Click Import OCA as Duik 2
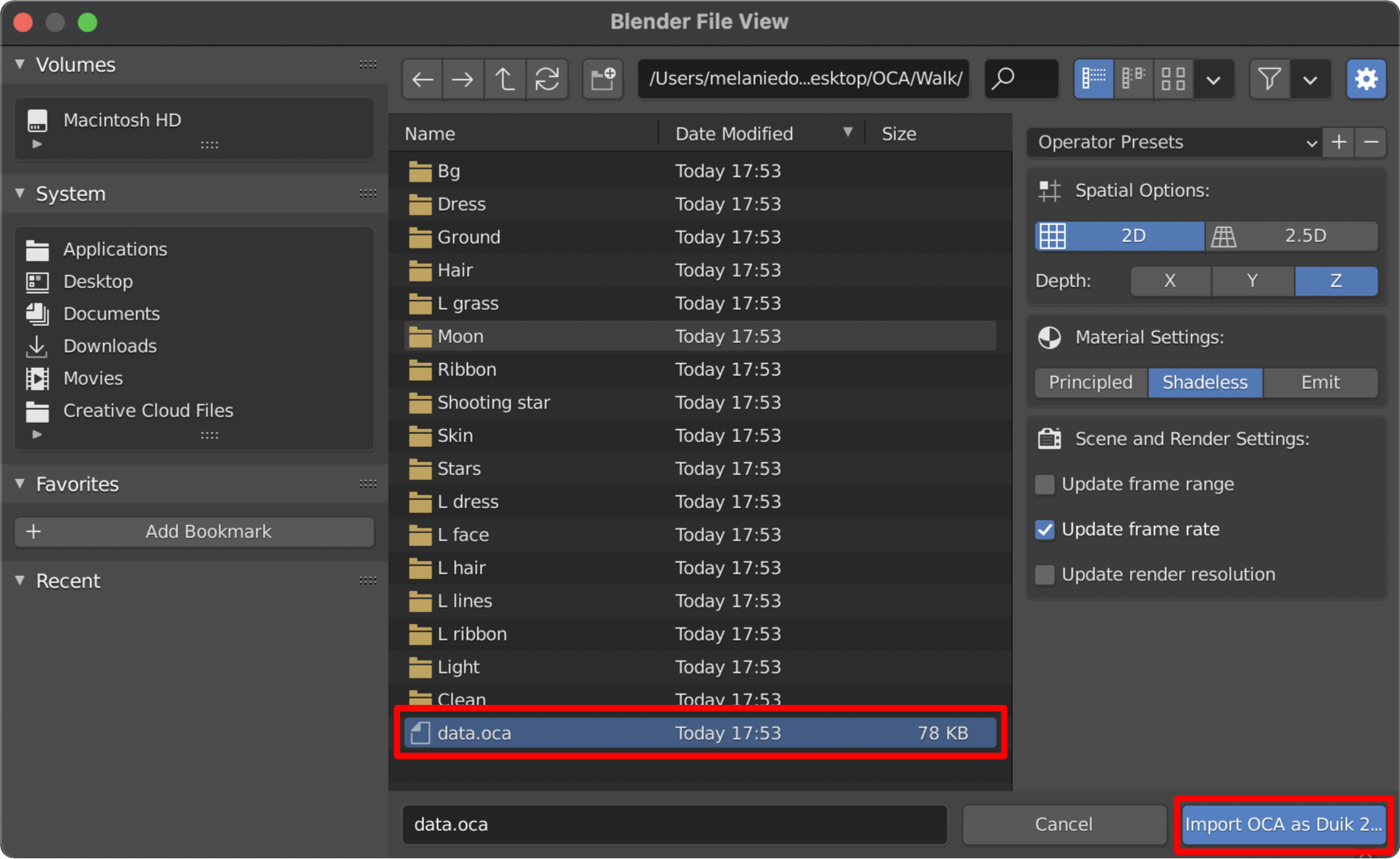Image resolution: width=1400 pixels, height=859 pixels. coord(1282,824)
